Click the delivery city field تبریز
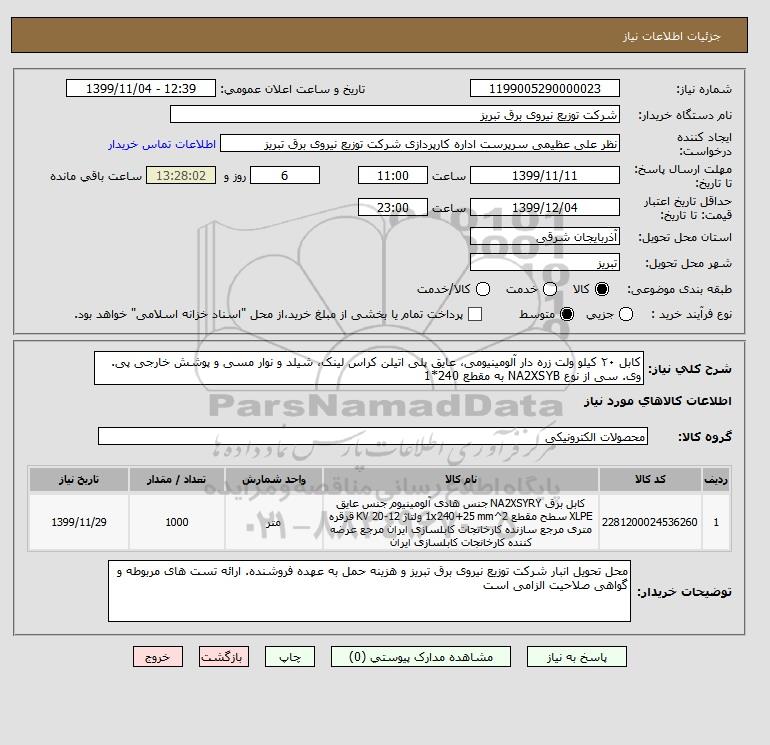 545,263
